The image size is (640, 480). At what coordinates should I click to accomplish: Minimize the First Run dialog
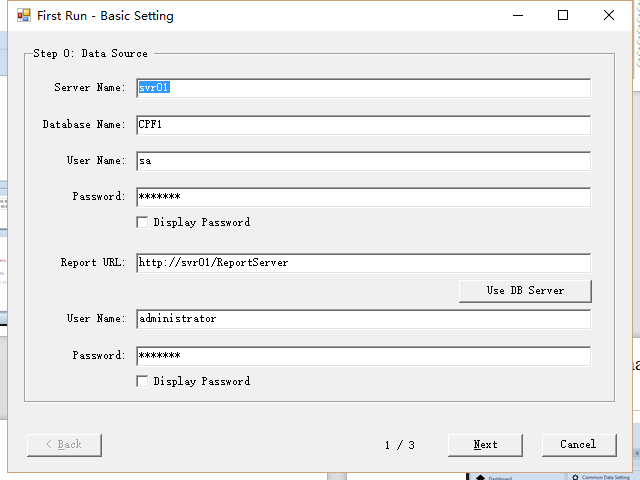[x=518, y=16]
